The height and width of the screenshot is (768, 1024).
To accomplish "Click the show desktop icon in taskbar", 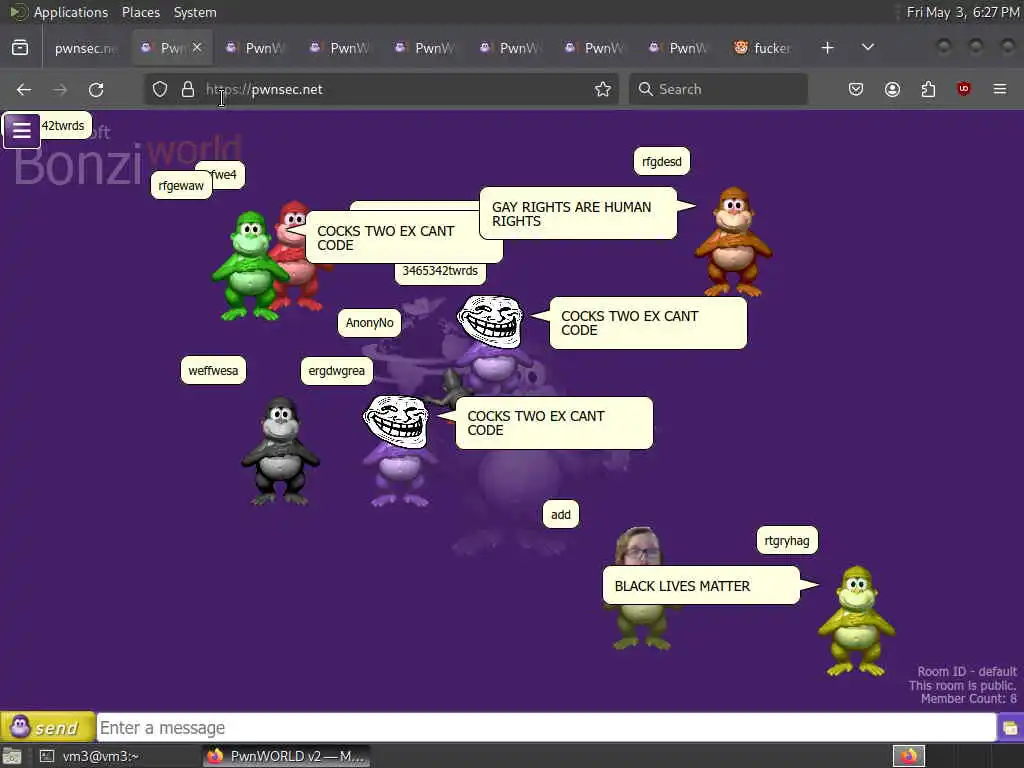I will (x=12, y=756).
